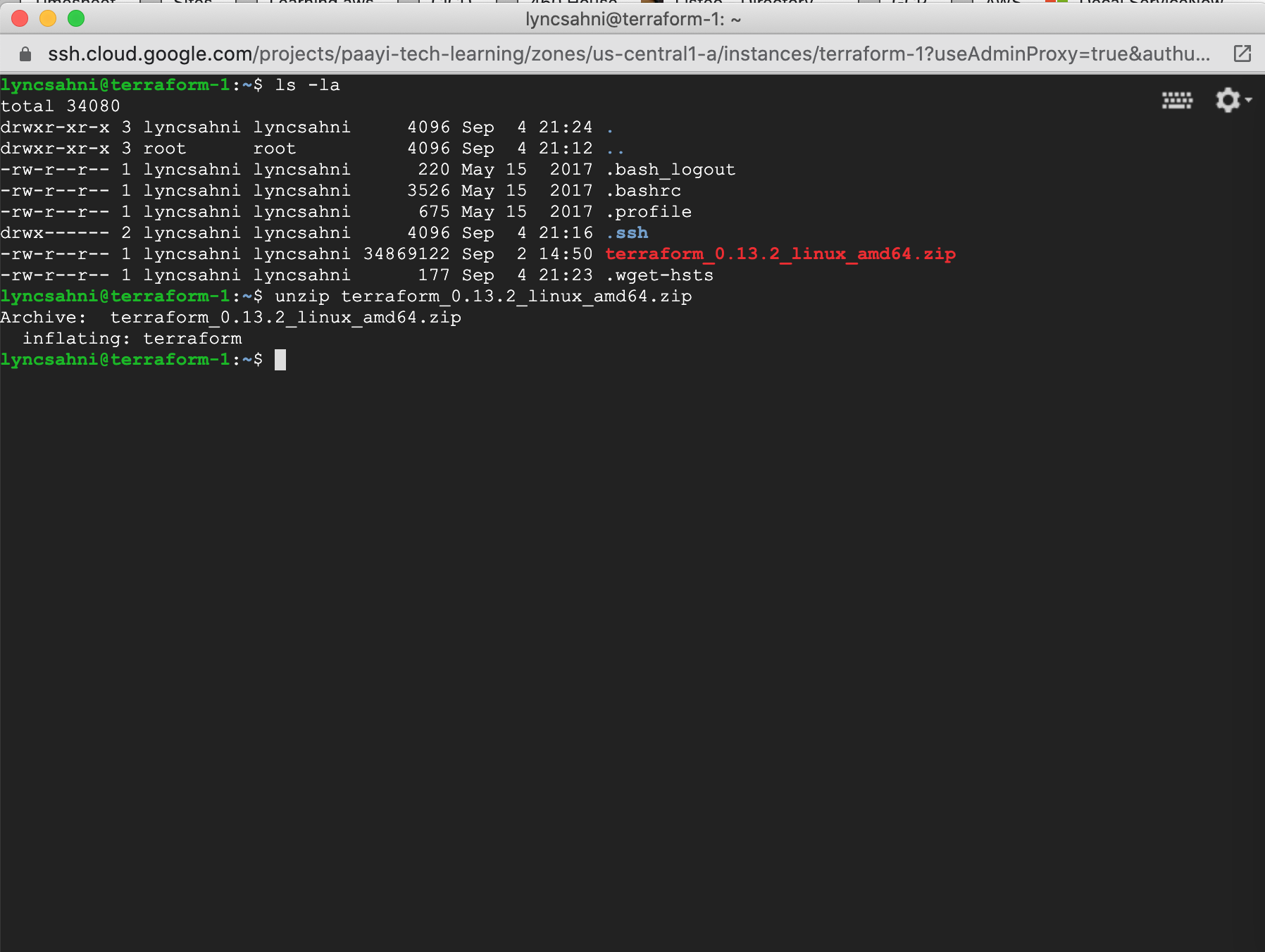1265x952 pixels.
Task: Click the .bashrc file name
Action: click(643, 191)
